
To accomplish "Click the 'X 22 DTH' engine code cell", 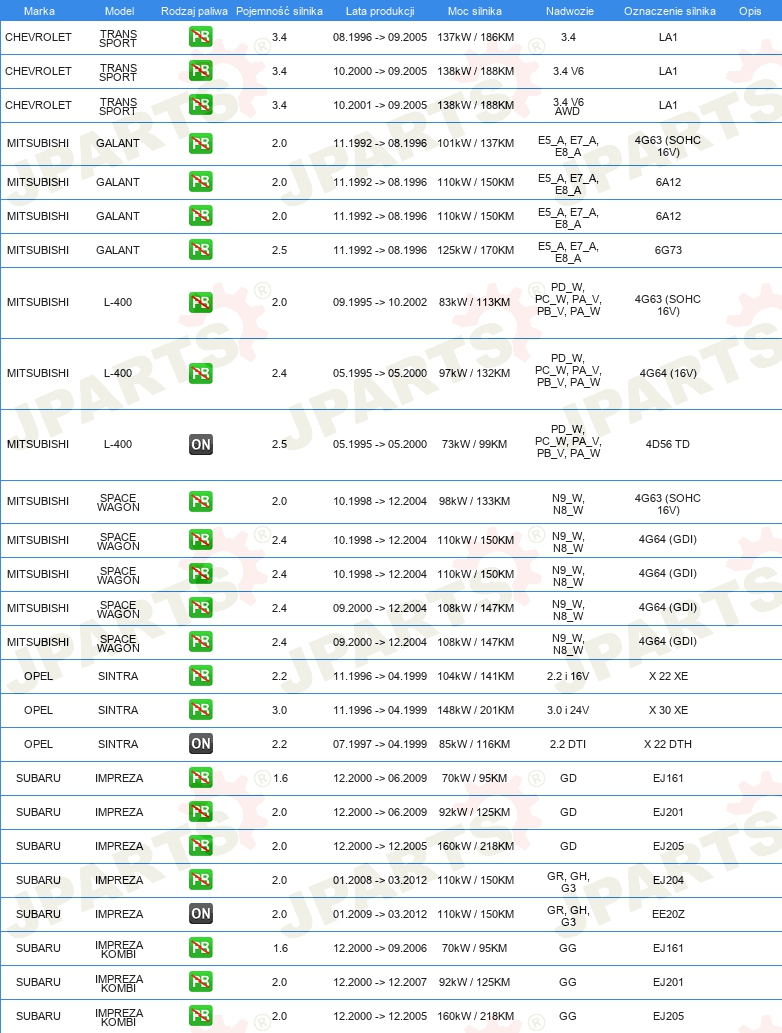I will 668,744.
